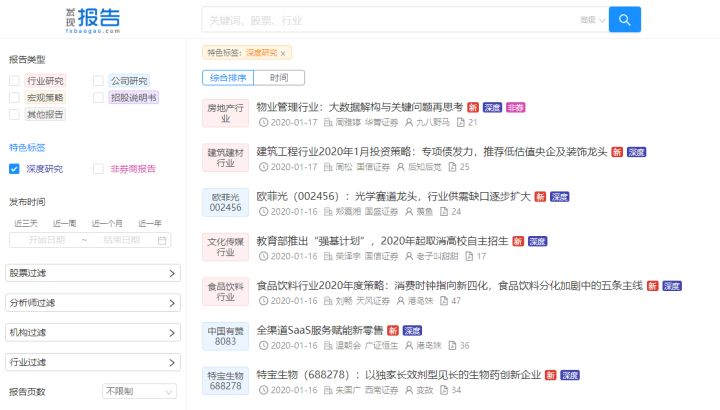Click page count icon on 教育部 row
The image size is (720, 410).
pyautogui.click(x=469, y=256)
